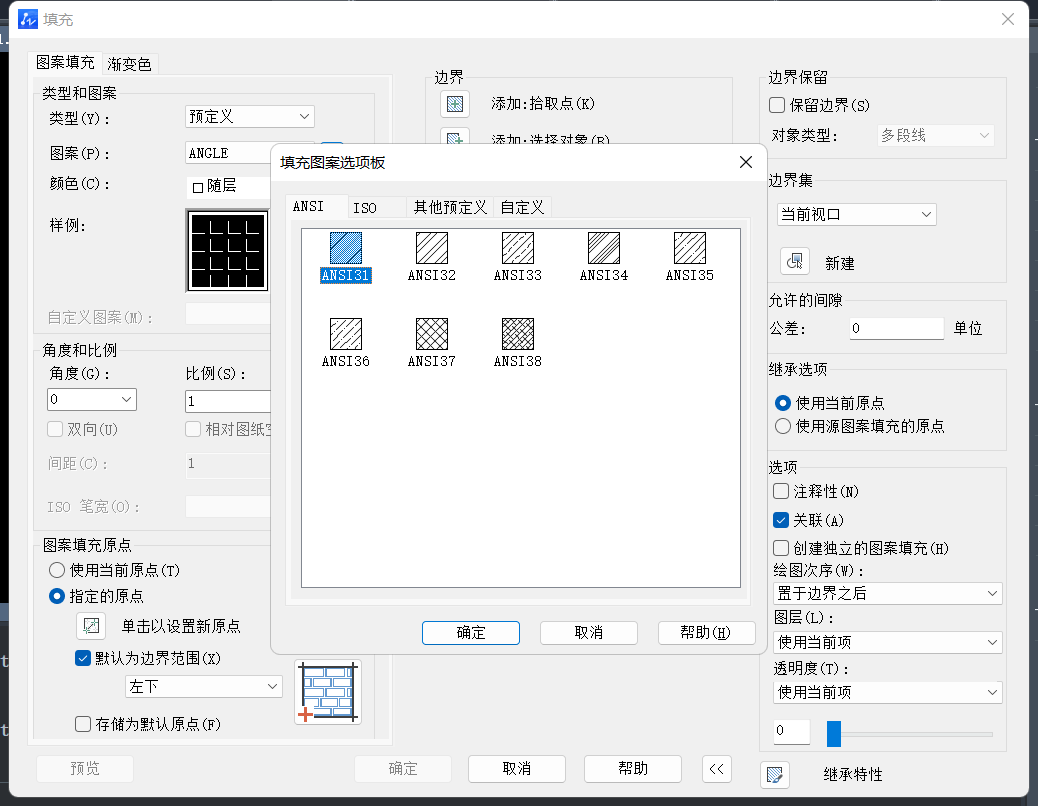Open the draw order dropdown
This screenshot has width=1038, height=806.
pyautogui.click(x=888, y=594)
